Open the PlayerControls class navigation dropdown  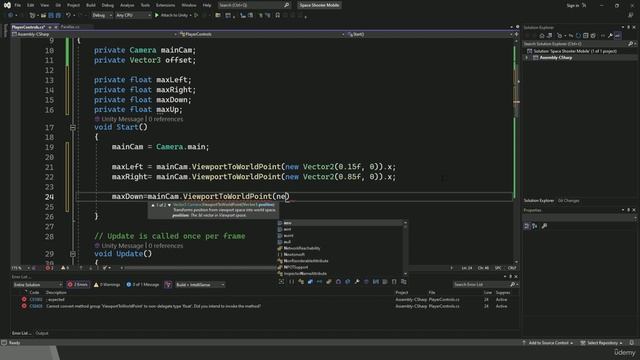pyautogui.click(x=261, y=34)
